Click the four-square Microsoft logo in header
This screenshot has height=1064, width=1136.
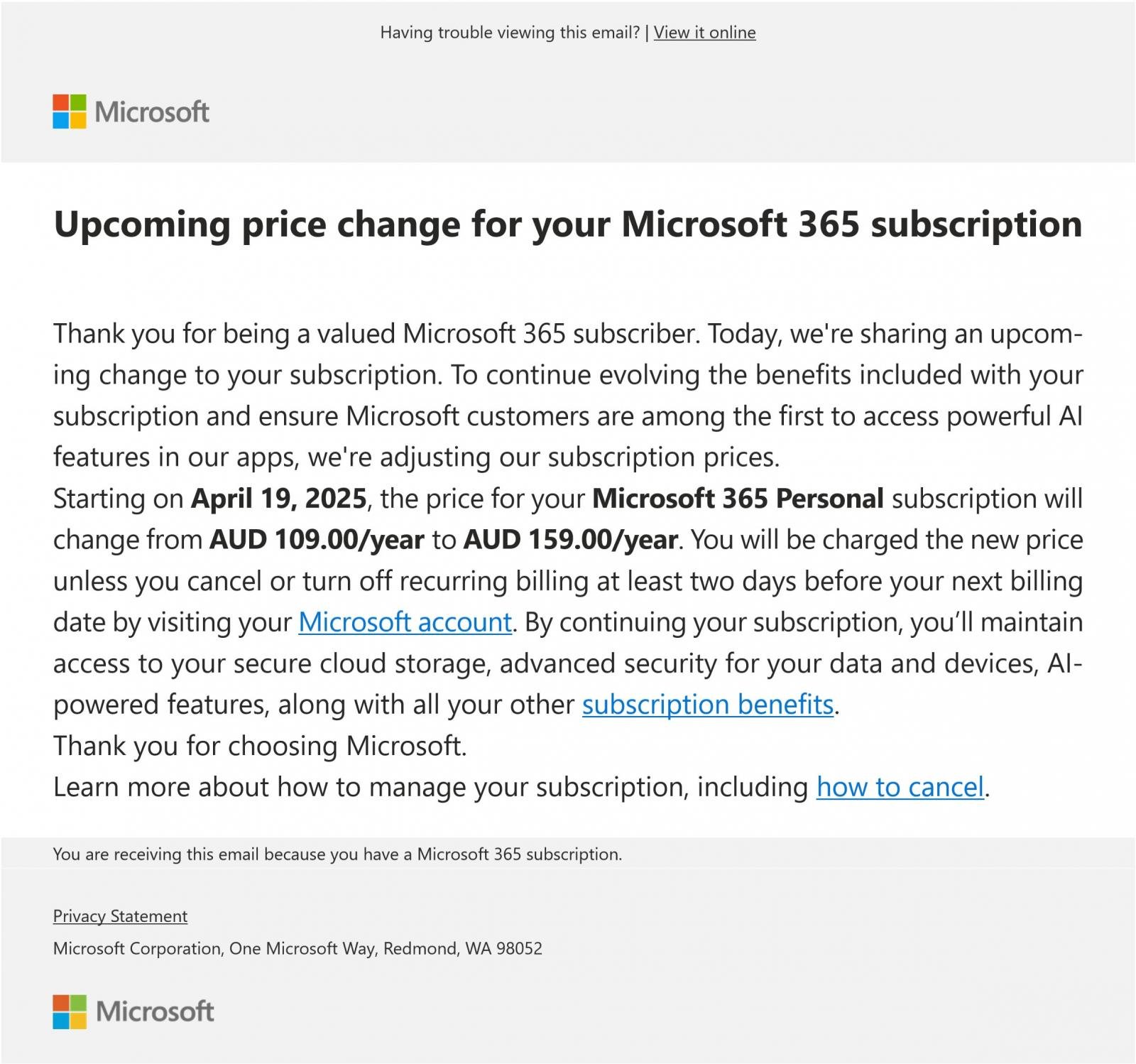70,112
